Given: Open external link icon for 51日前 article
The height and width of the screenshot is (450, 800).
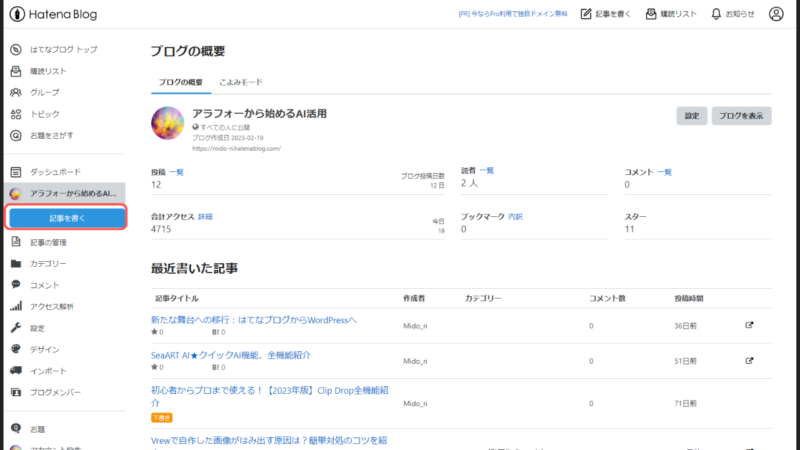Looking at the screenshot, I should (x=749, y=361).
